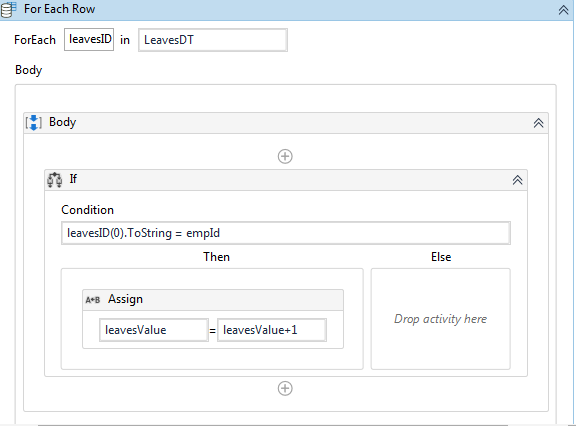Edit the If condition expression field
576x426 pixels.
pyautogui.click(x=286, y=233)
